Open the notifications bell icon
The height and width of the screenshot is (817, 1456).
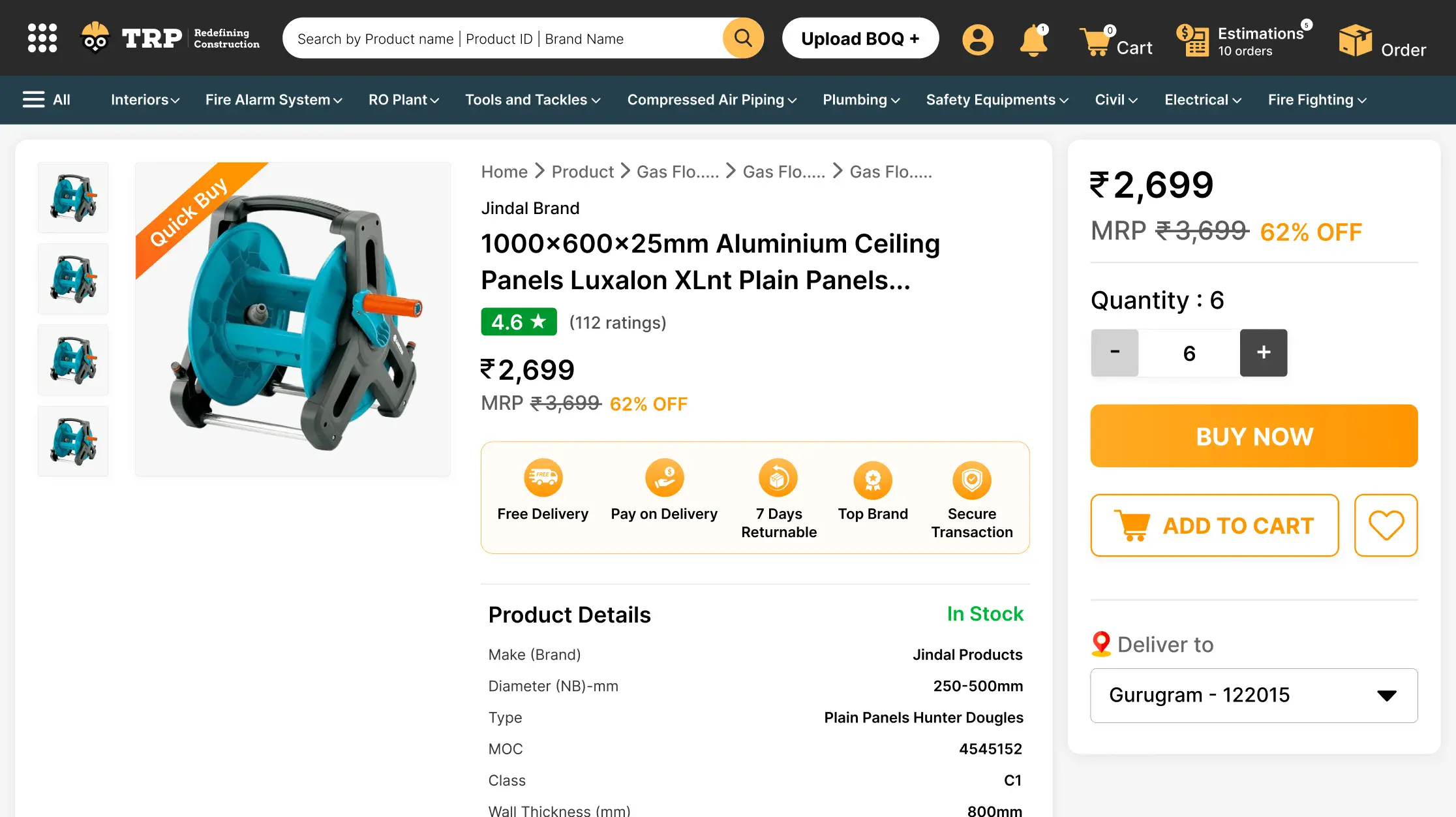tap(1033, 40)
